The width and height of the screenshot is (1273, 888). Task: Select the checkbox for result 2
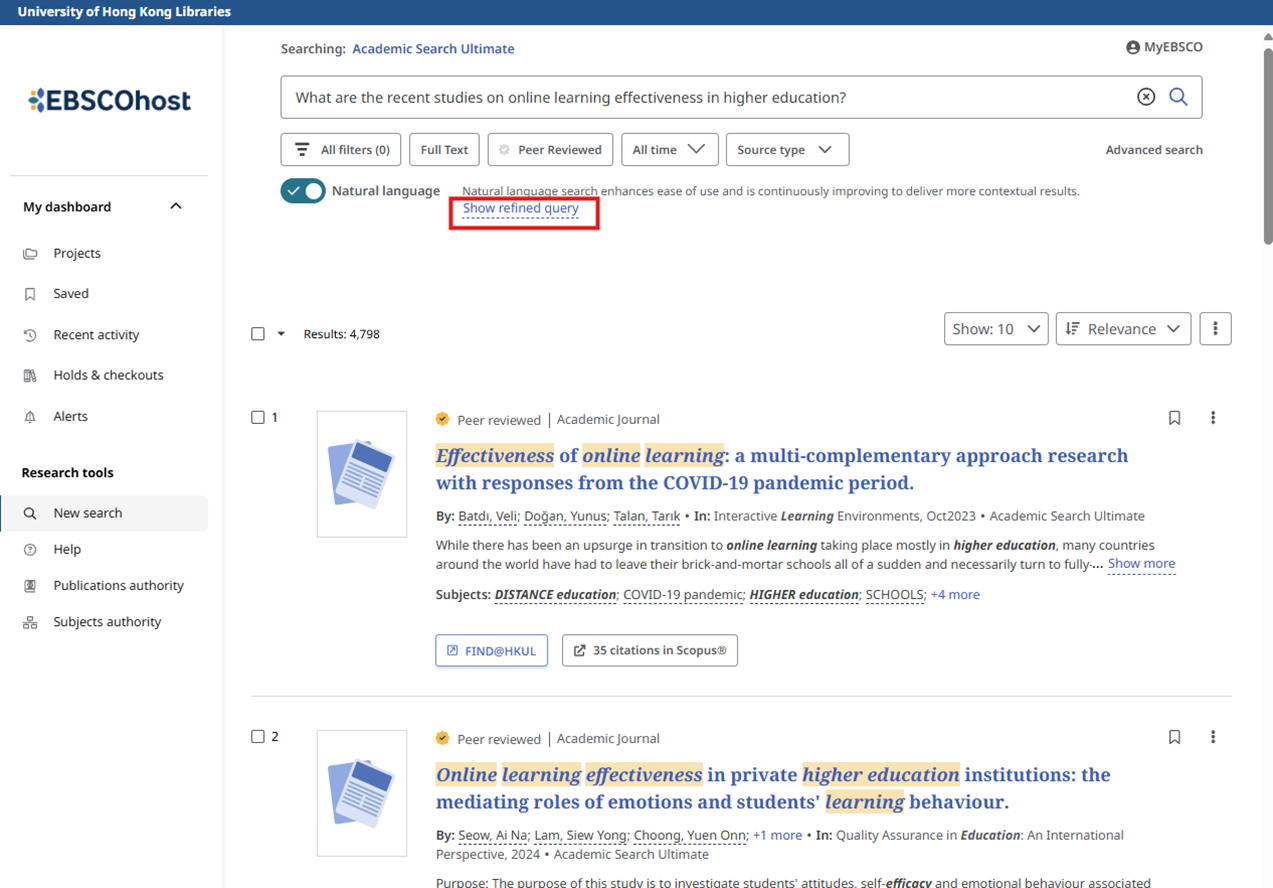[x=258, y=737]
